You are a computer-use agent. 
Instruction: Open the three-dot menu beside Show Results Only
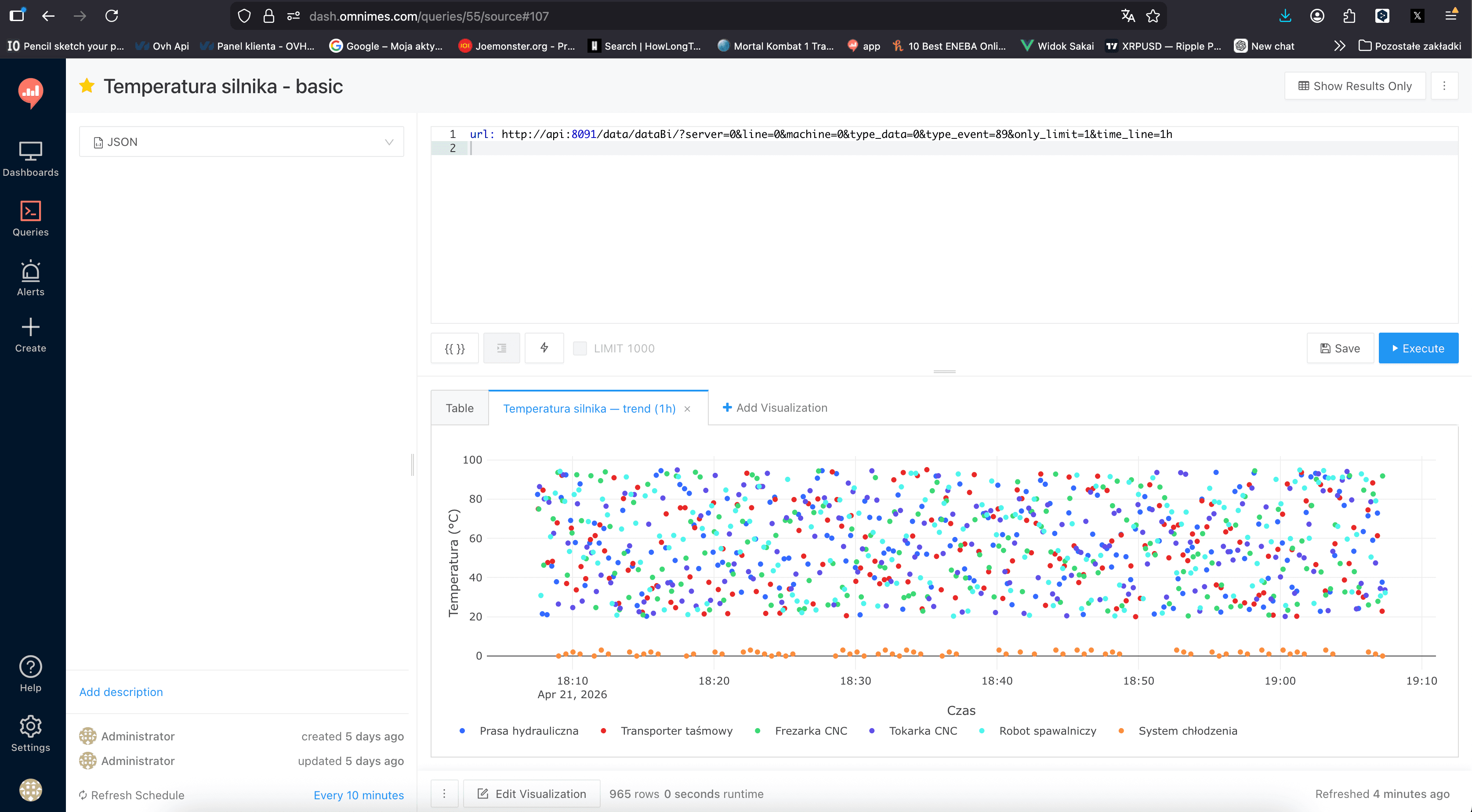coord(1444,86)
